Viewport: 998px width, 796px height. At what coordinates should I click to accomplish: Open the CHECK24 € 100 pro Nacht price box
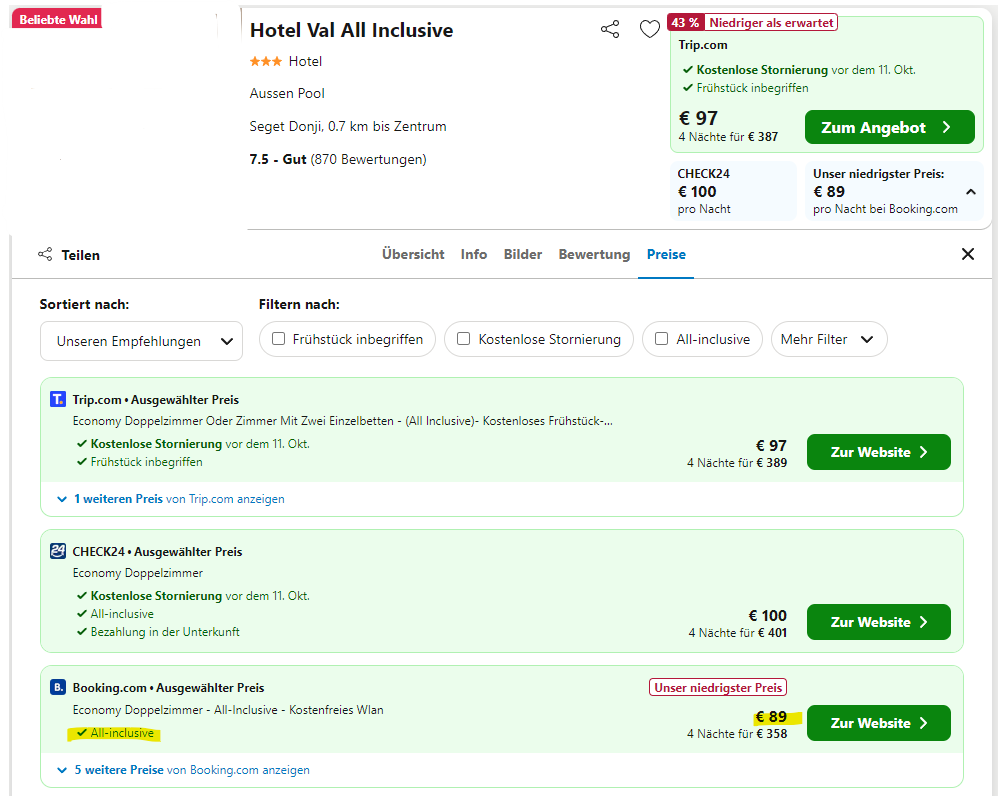click(733, 191)
